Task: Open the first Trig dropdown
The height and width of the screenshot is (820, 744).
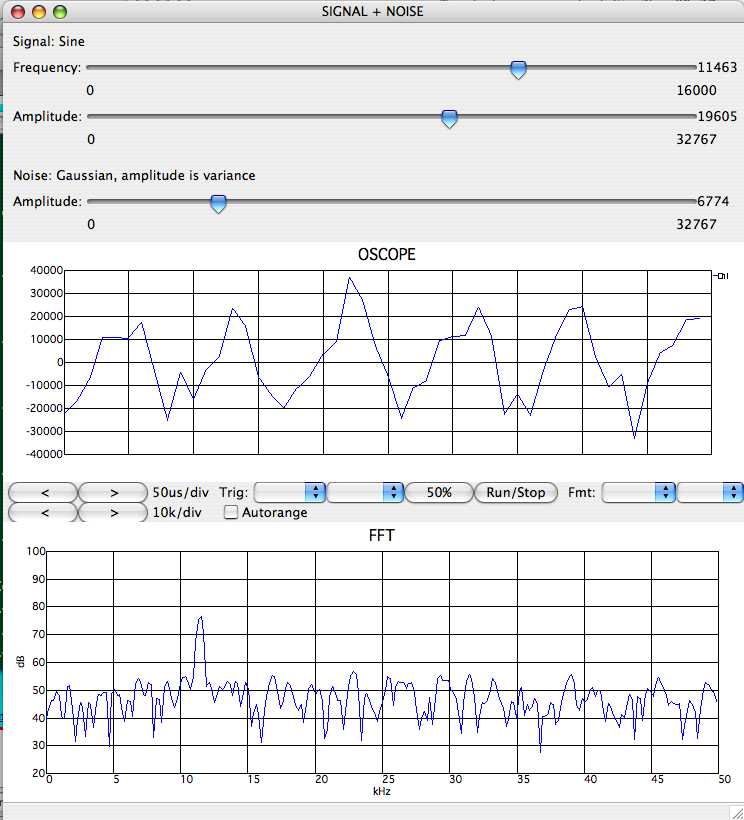Action: (x=291, y=492)
